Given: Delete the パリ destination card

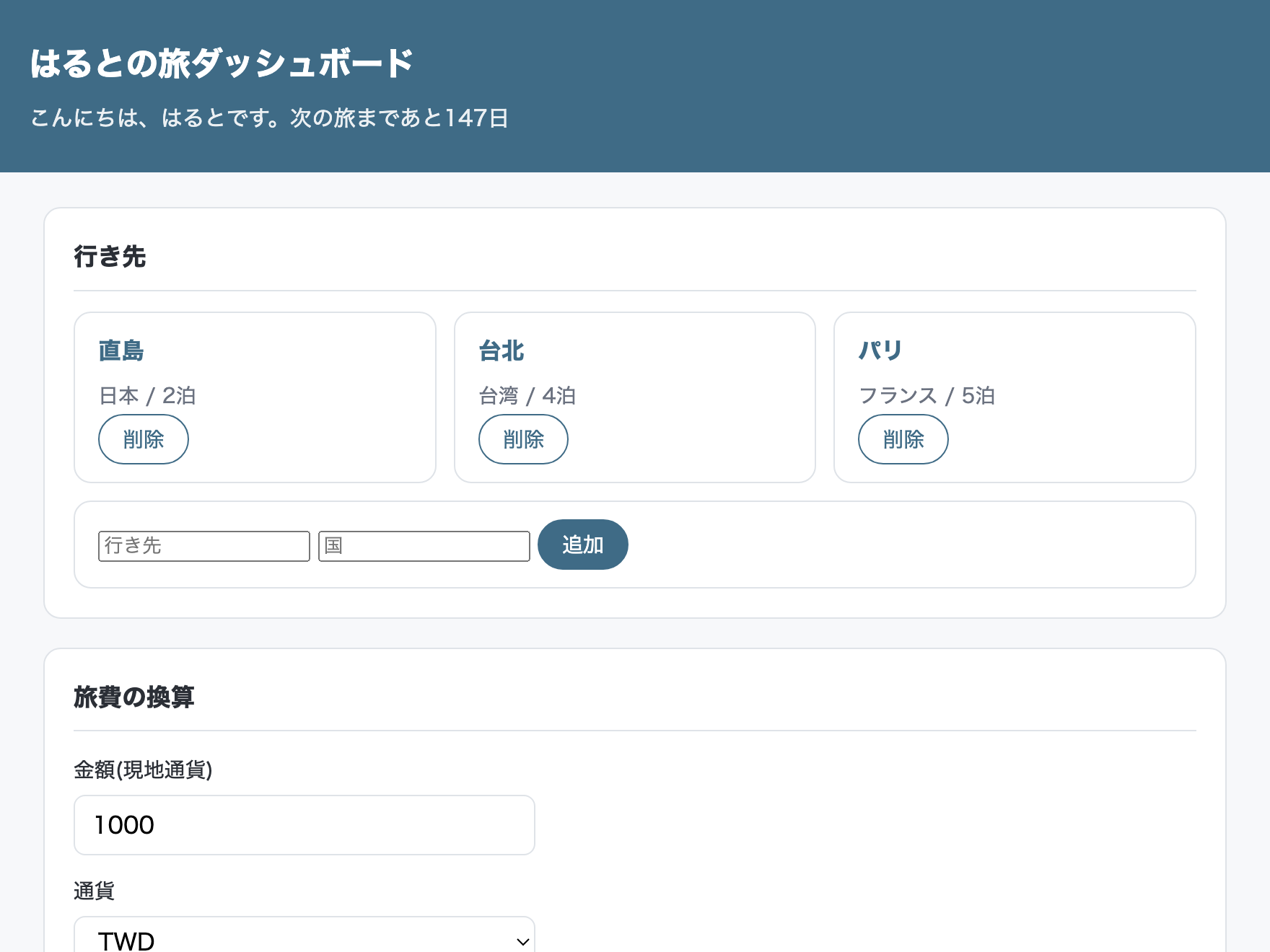Looking at the screenshot, I should click(x=903, y=439).
